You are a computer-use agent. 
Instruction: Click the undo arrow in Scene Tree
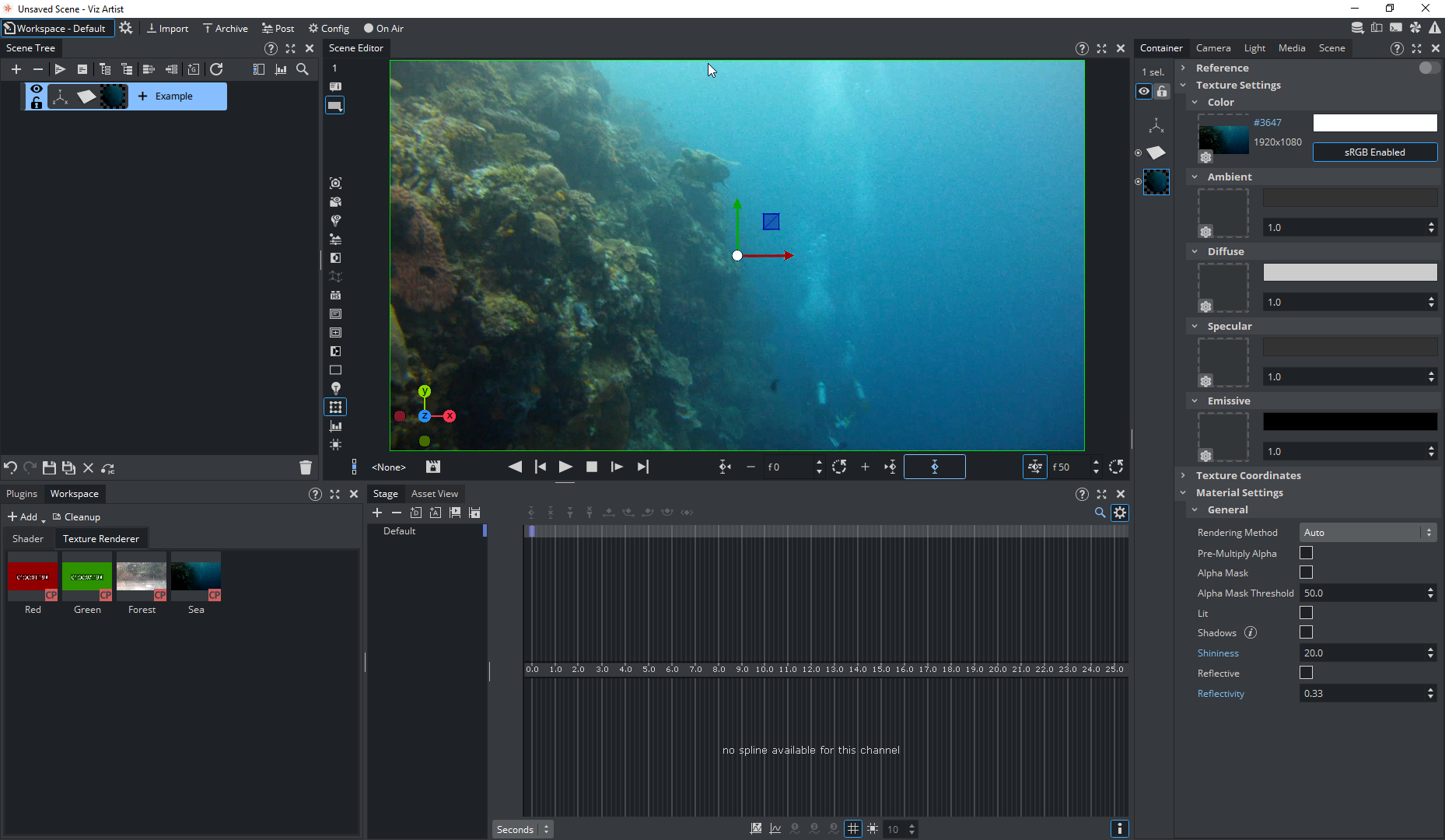10,467
